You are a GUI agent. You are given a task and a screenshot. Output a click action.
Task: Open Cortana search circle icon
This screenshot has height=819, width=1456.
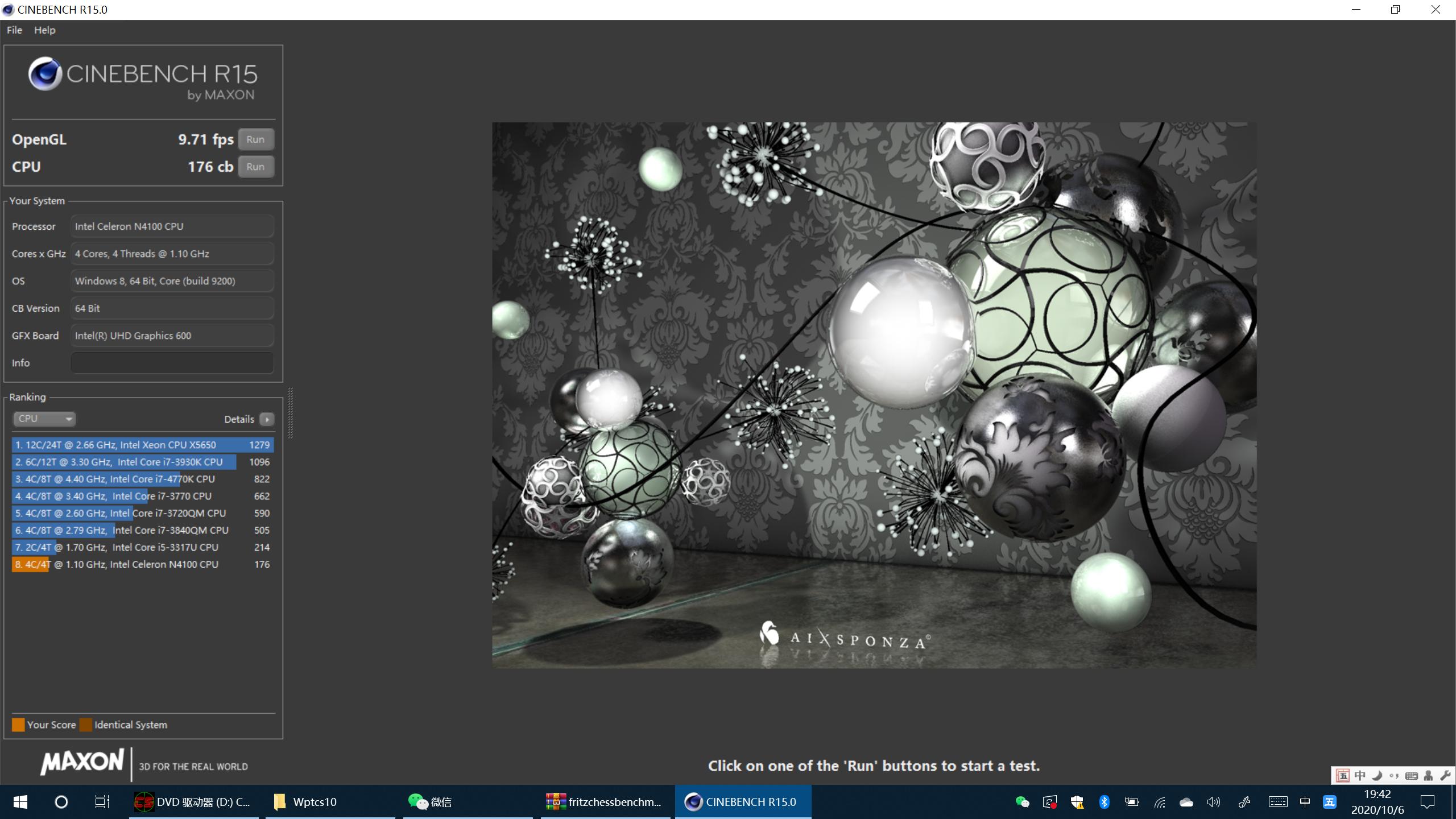tap(61, 802)
